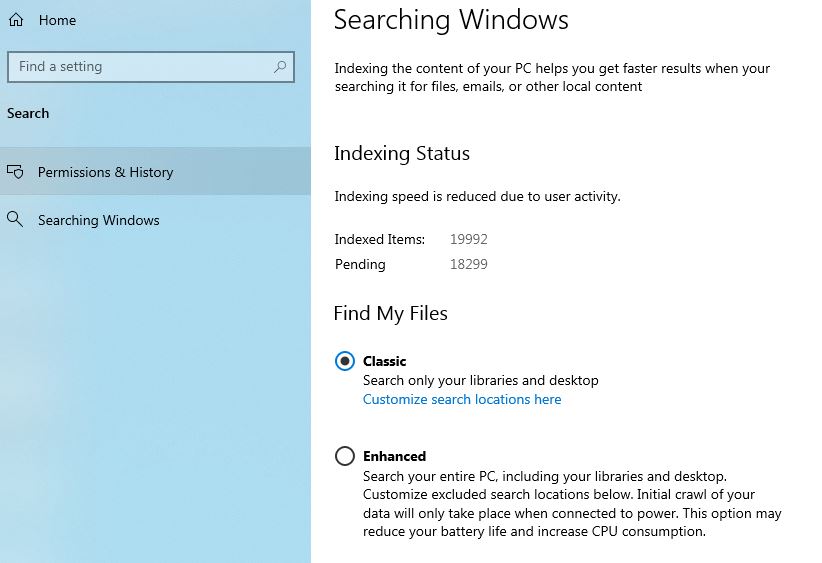Open the Home settings page
822x563 pixels.
[57, 20]
